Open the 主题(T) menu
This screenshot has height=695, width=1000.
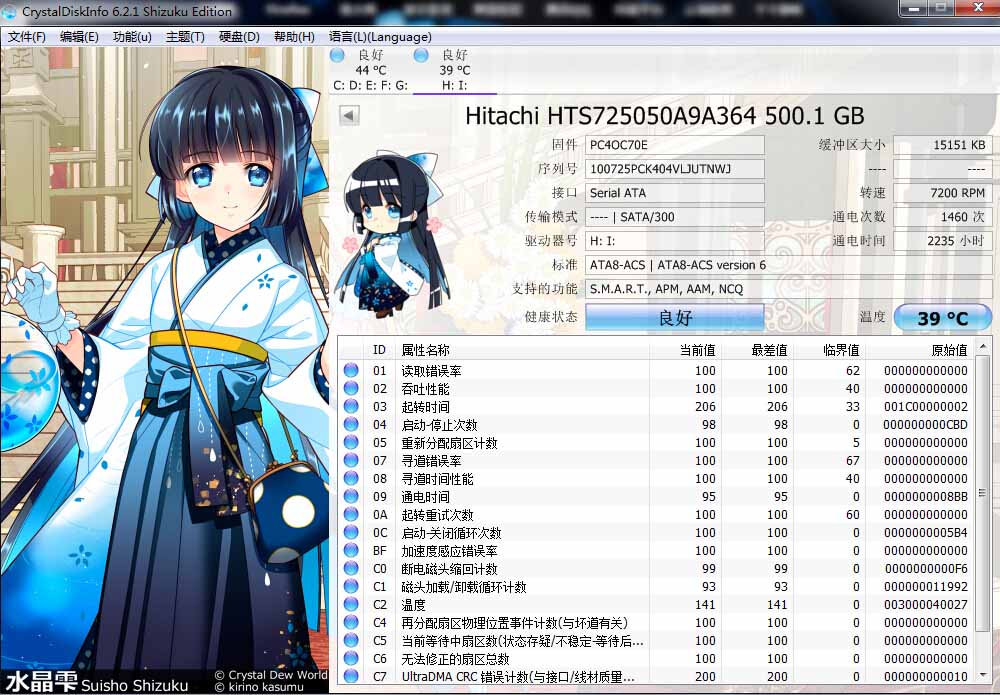[x=185, y=37]
